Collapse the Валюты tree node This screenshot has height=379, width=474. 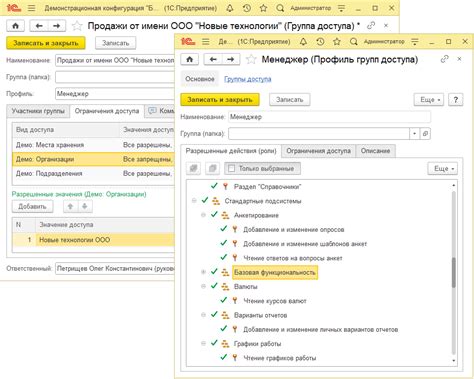pos(203,286)
